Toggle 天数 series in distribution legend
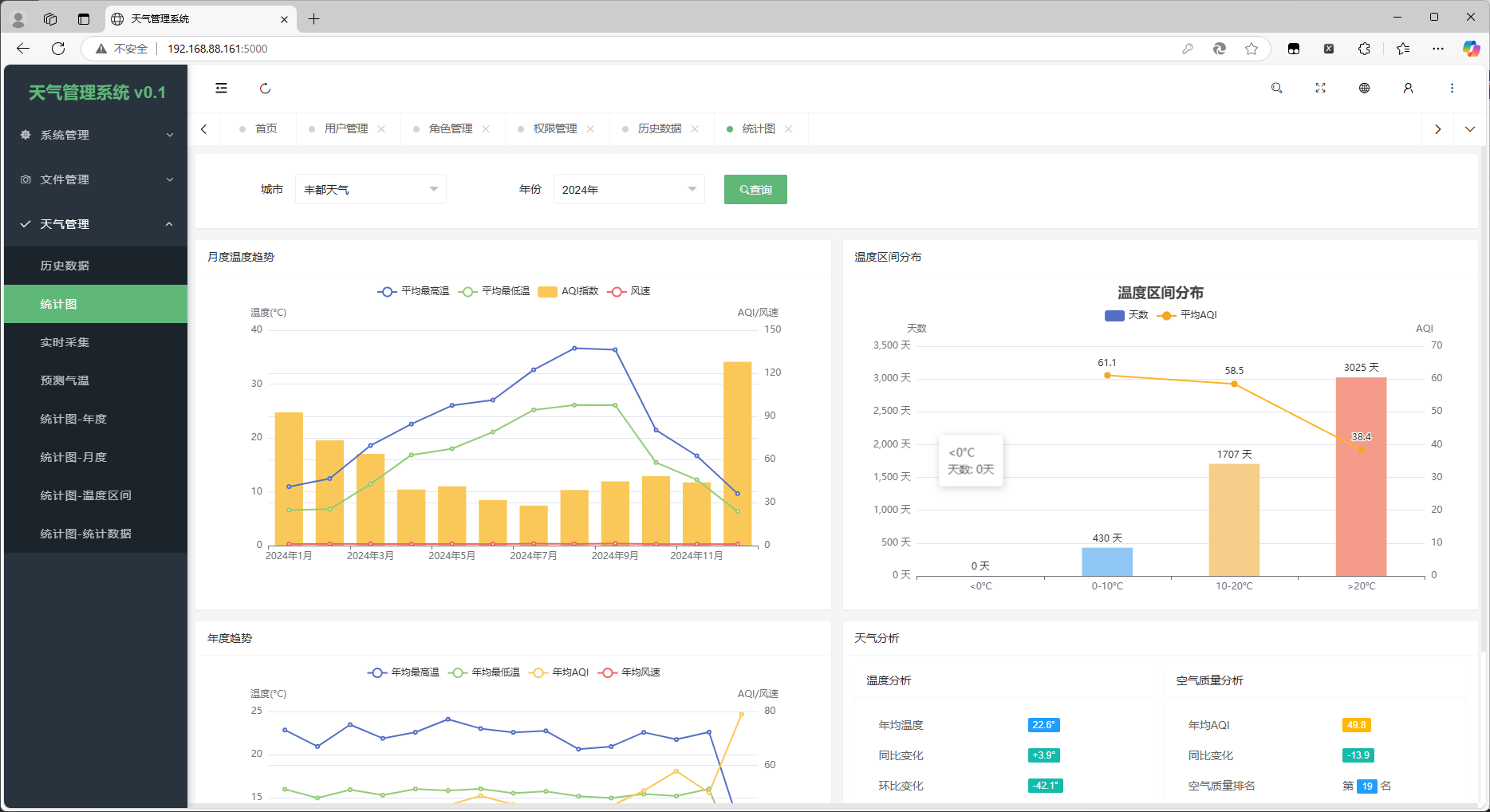The height and width of the screenshot is (812, 1490). [1126, 315]
